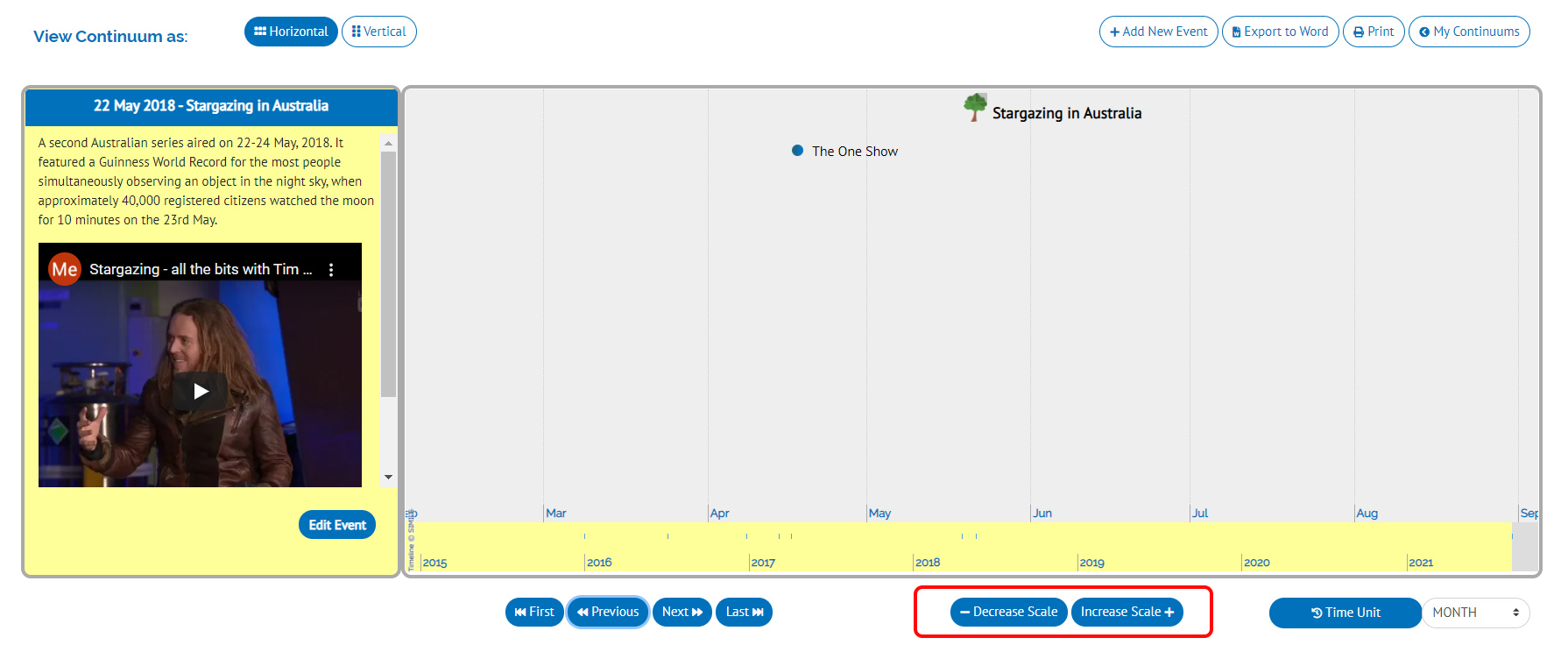Image resolution: width=1568 pixels, height=645 pixels.
Task: Open the video's three-dot options menu
Action: point(331,270)
